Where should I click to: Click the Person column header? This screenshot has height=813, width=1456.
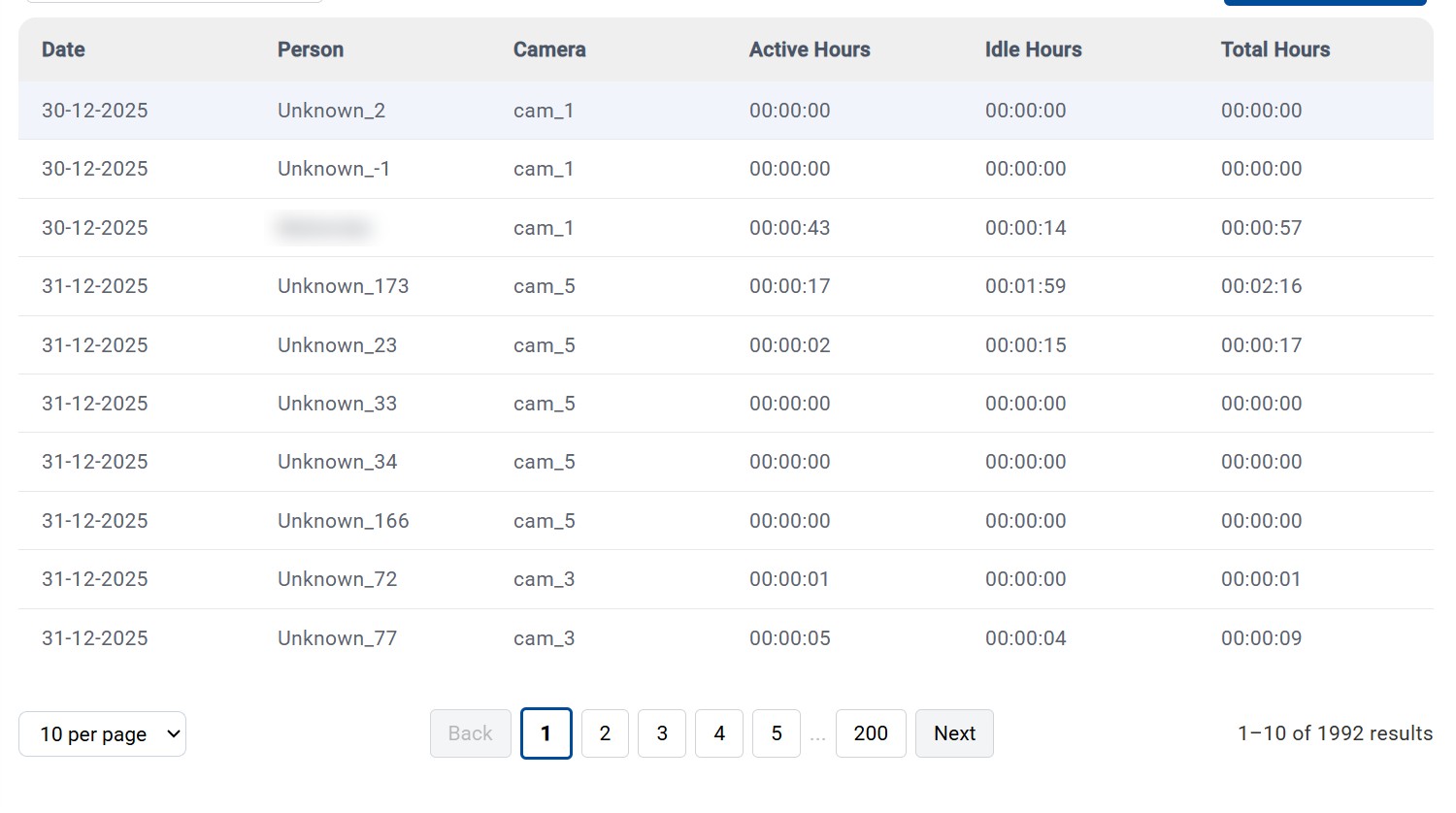(x=311, y=49)
